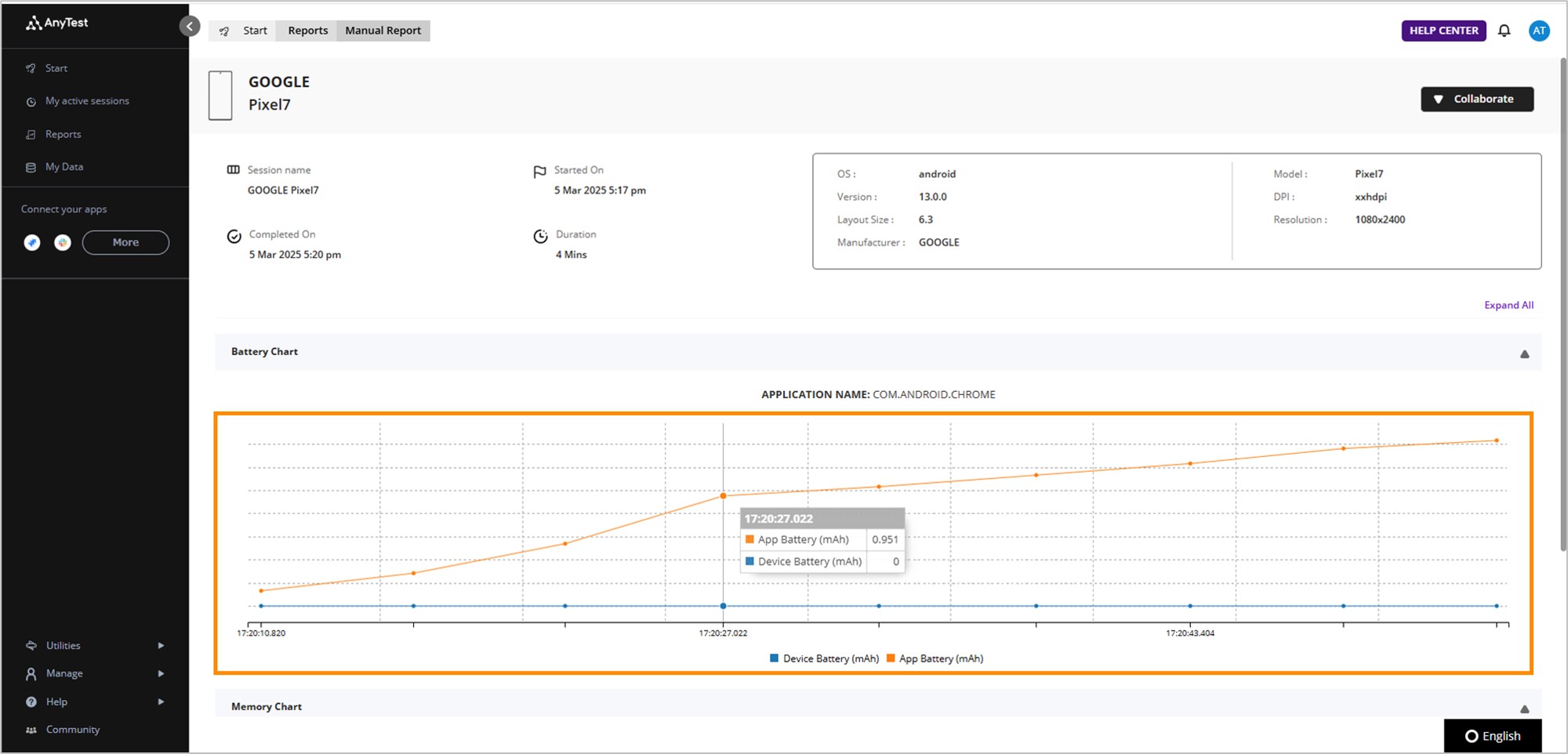Collapse the sidebar with the arrow button
This screenshot has height=754, width=1568.
pos(190,27)
